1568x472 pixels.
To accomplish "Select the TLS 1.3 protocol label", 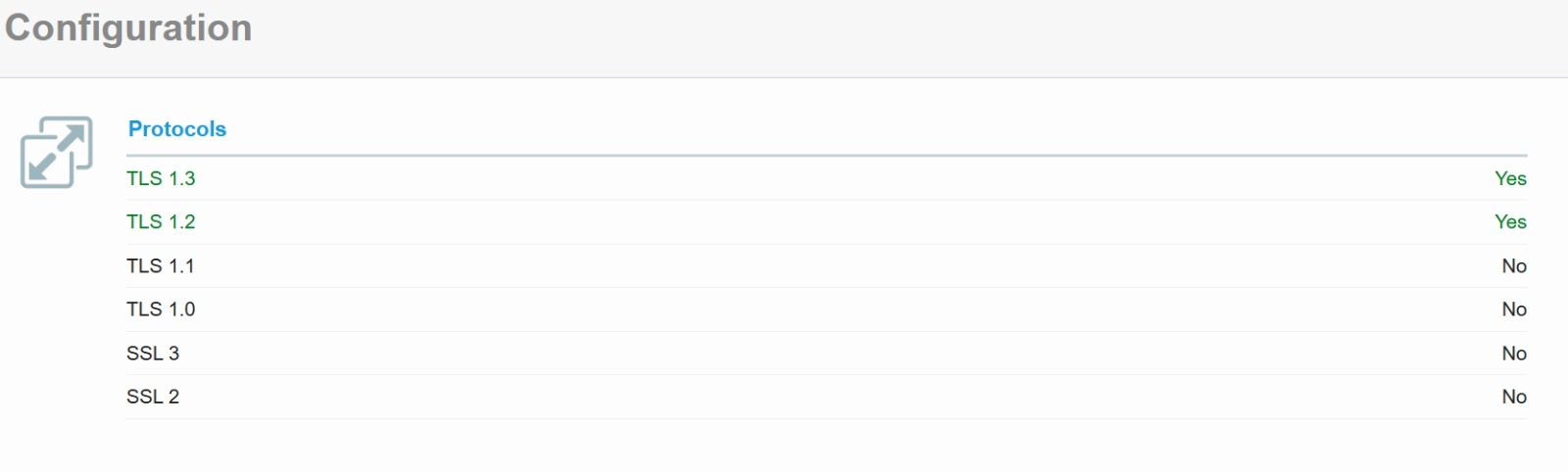I will [161, 178].
